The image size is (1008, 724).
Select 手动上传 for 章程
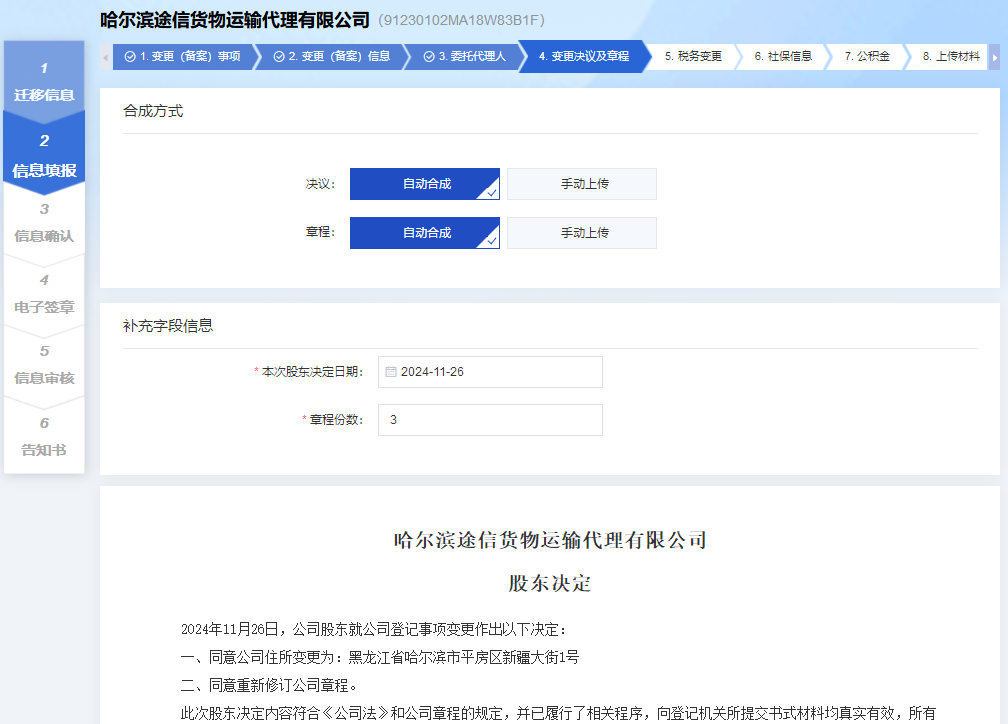coord(582,233)
